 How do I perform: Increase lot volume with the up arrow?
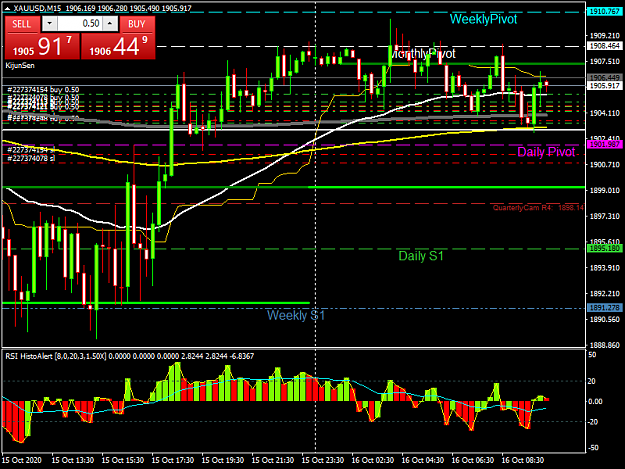click(x=110, y=24)
